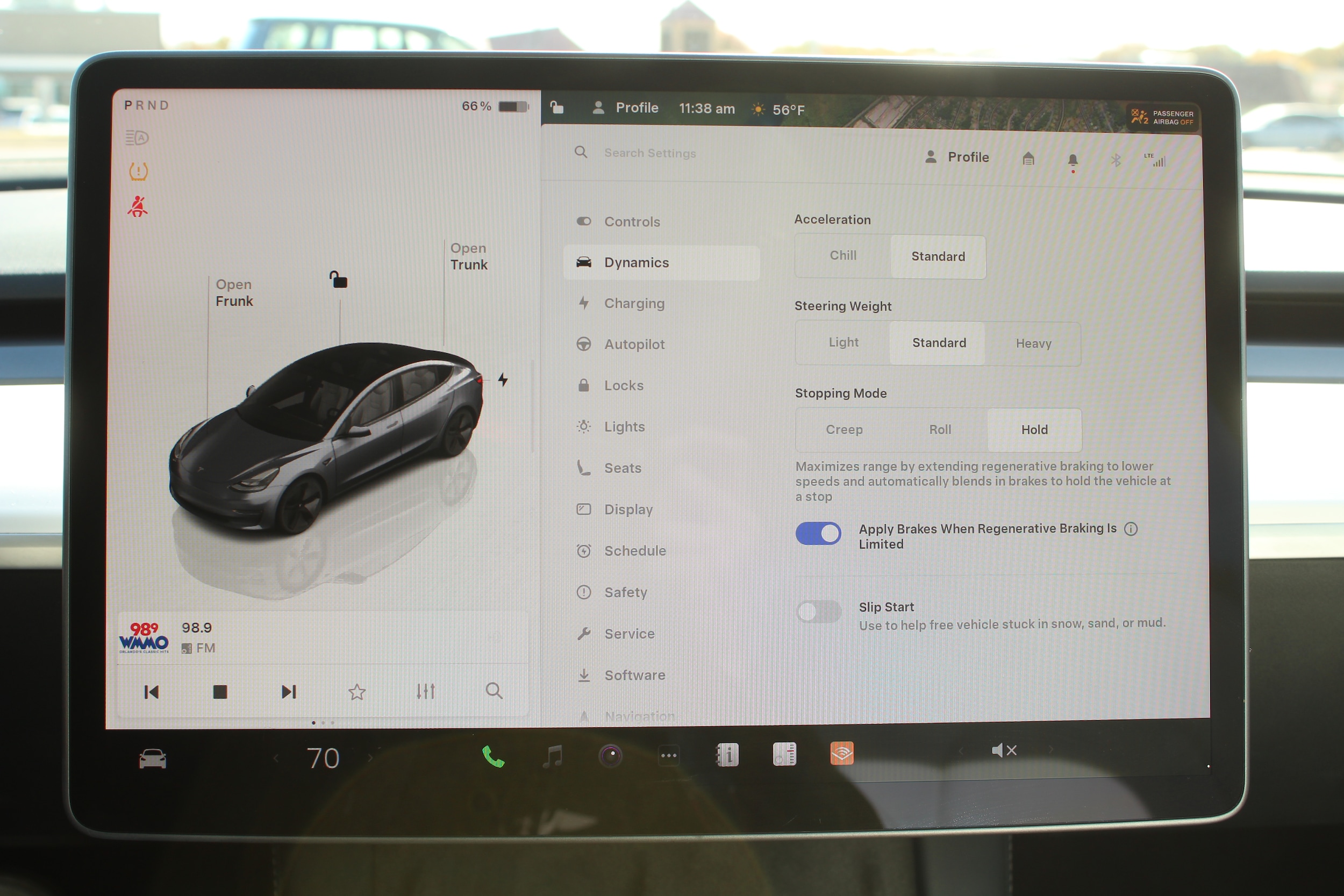Click the Search Settings field

650,153
